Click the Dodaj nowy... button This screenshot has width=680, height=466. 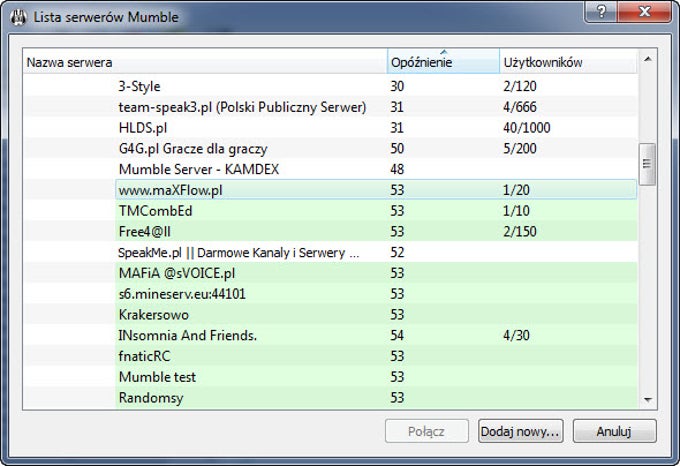point(520,431)
